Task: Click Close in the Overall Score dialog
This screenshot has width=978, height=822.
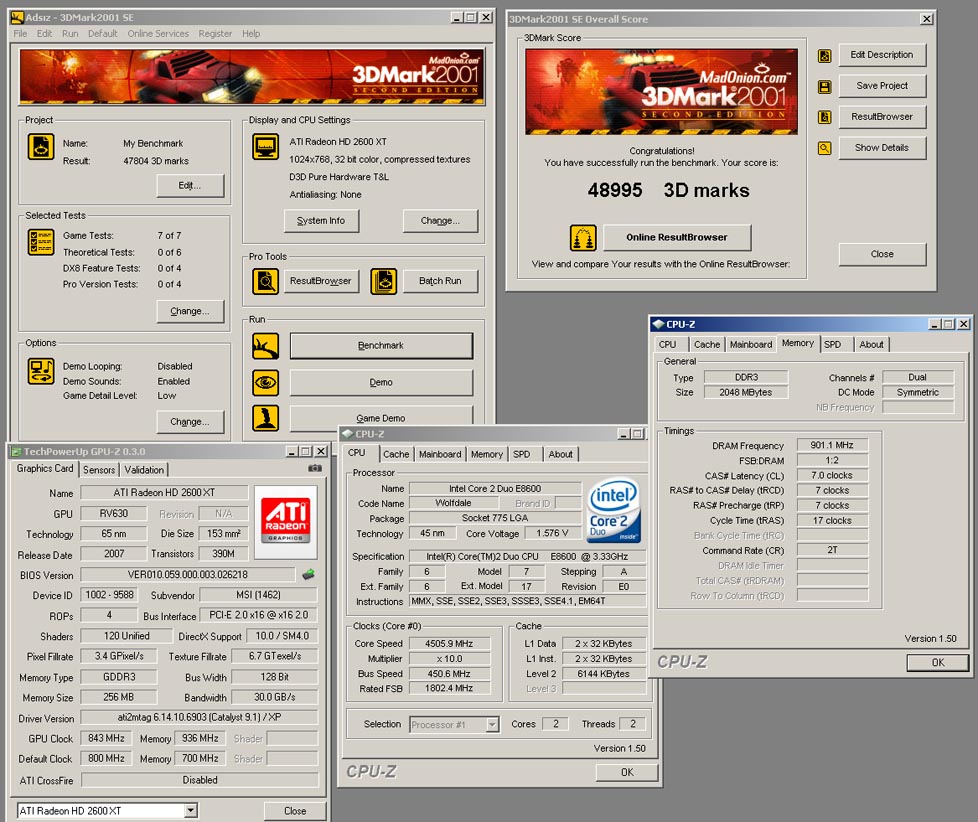Action: [x=882, y=254]
